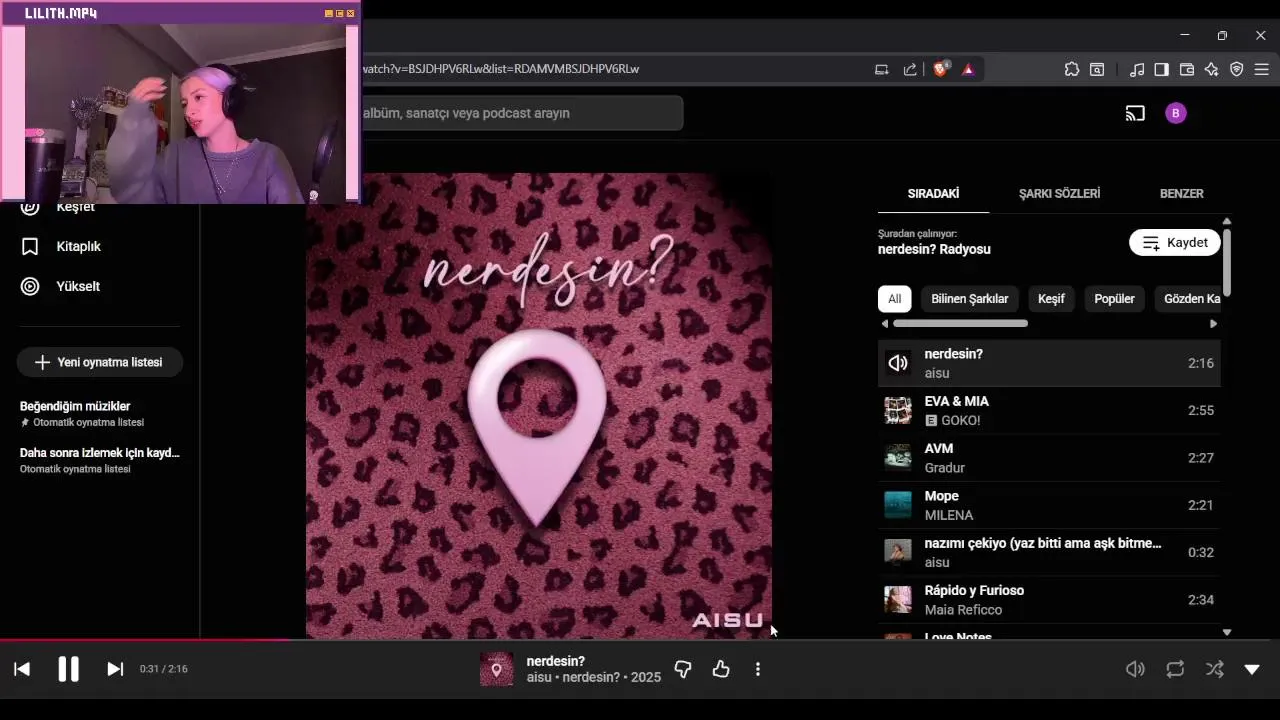1280x720 pixels.
Task: Open the purple B account avatar
Action: (x=1176, y=113)
